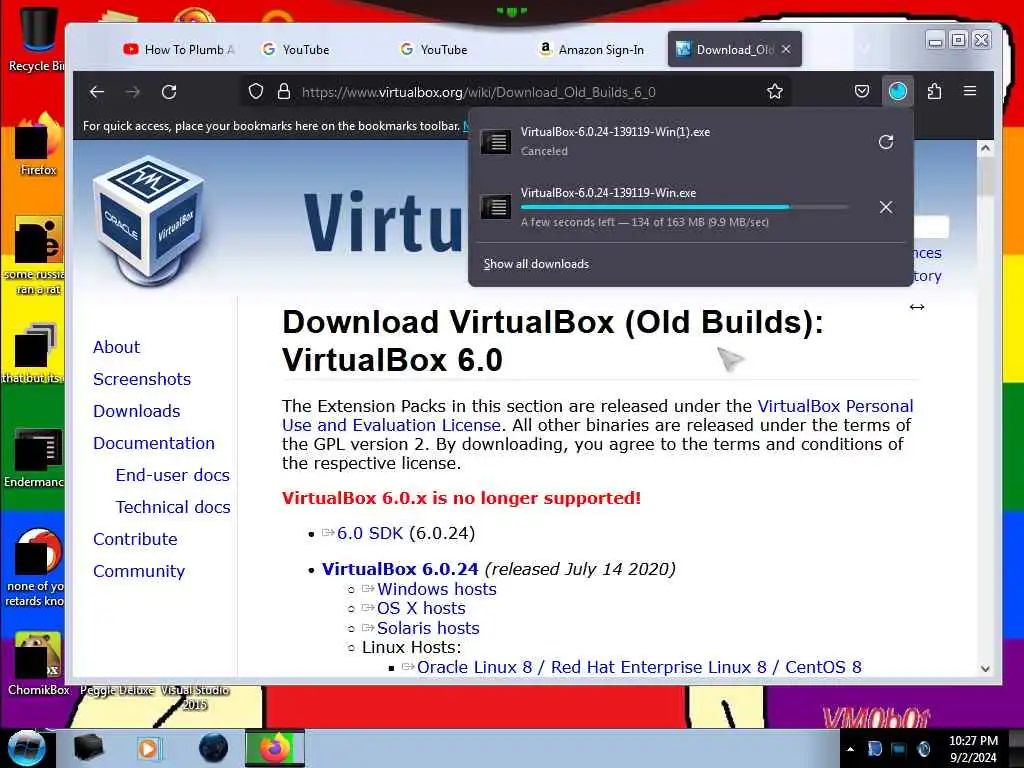Switch to the first YouTube tab
Image resolution: width=1024 pixels, height=768 pixels.
click(296, 50)
